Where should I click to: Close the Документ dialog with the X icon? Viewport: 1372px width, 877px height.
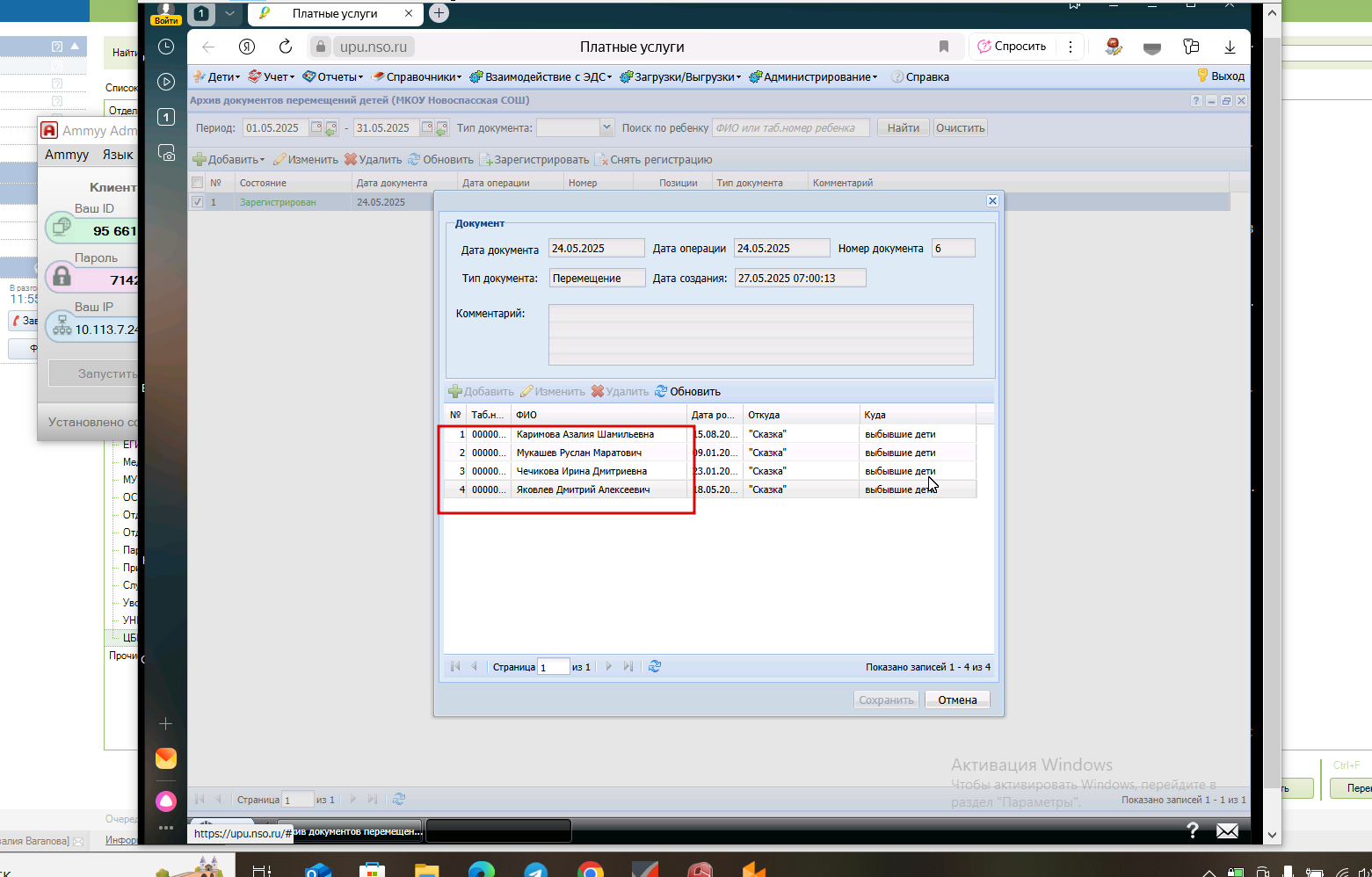tap(992, 200)
